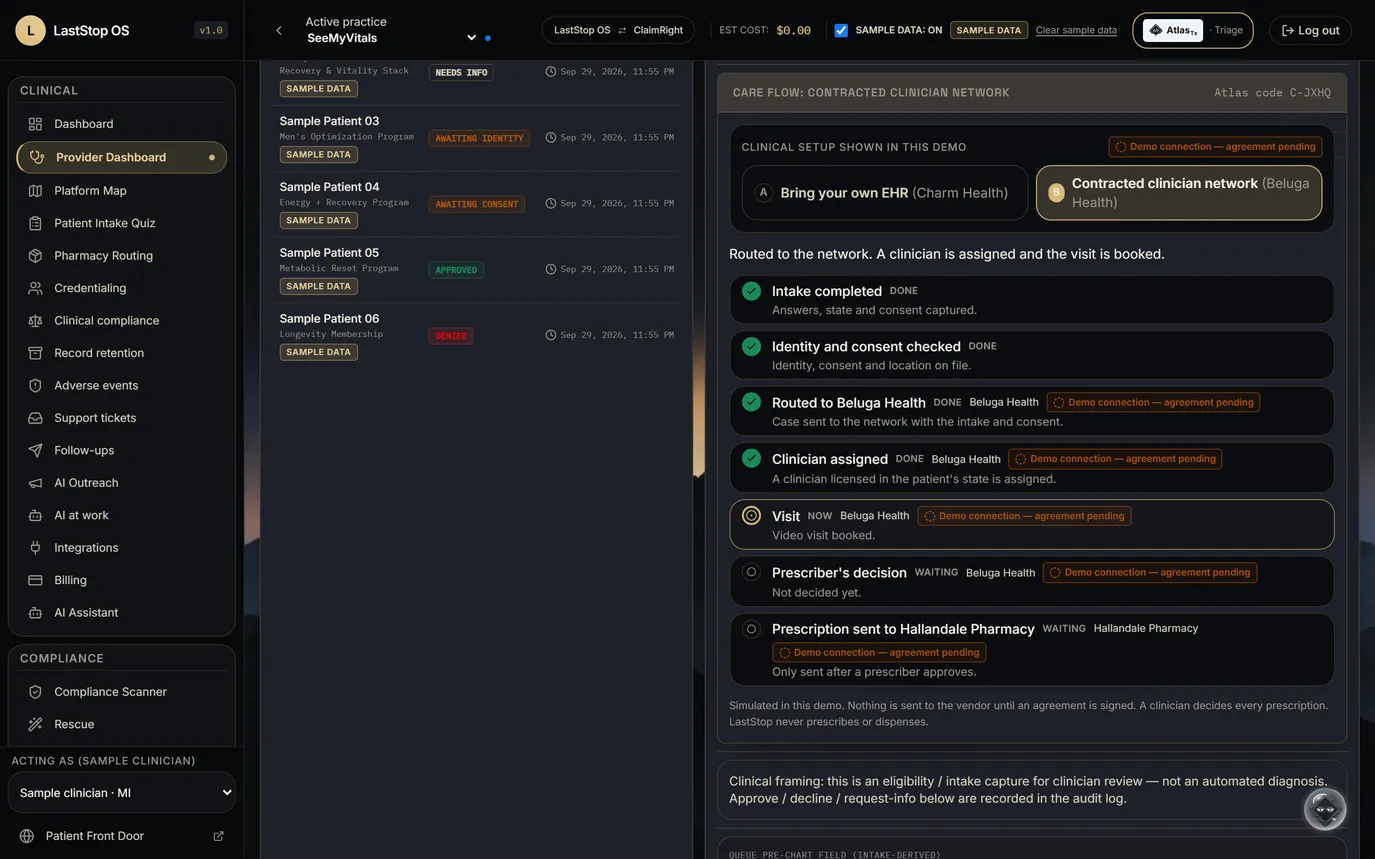This screenshot has width=1375, height=859.
Task: Open Clinical compliance scales icon
Action: (x=35, y=321)
